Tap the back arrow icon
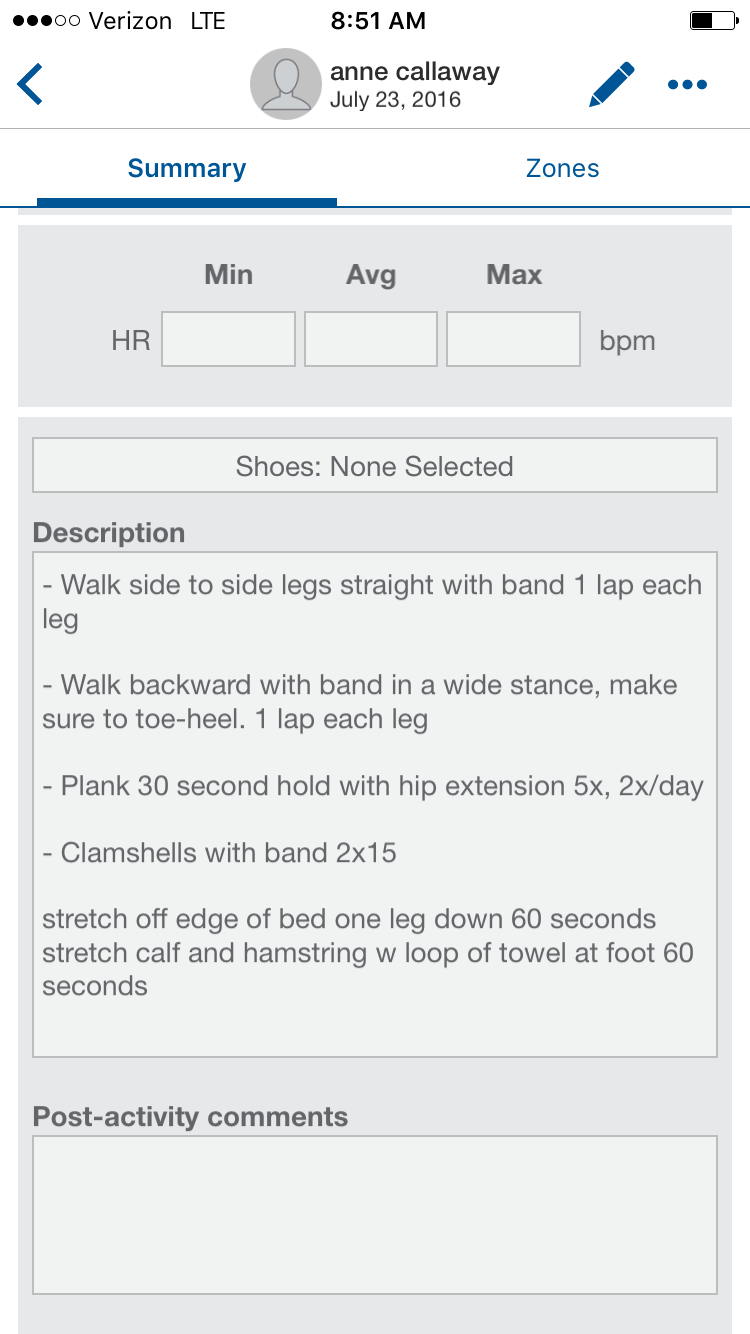The height and width of the screenshot is (1334, 750). pos(30,84)
